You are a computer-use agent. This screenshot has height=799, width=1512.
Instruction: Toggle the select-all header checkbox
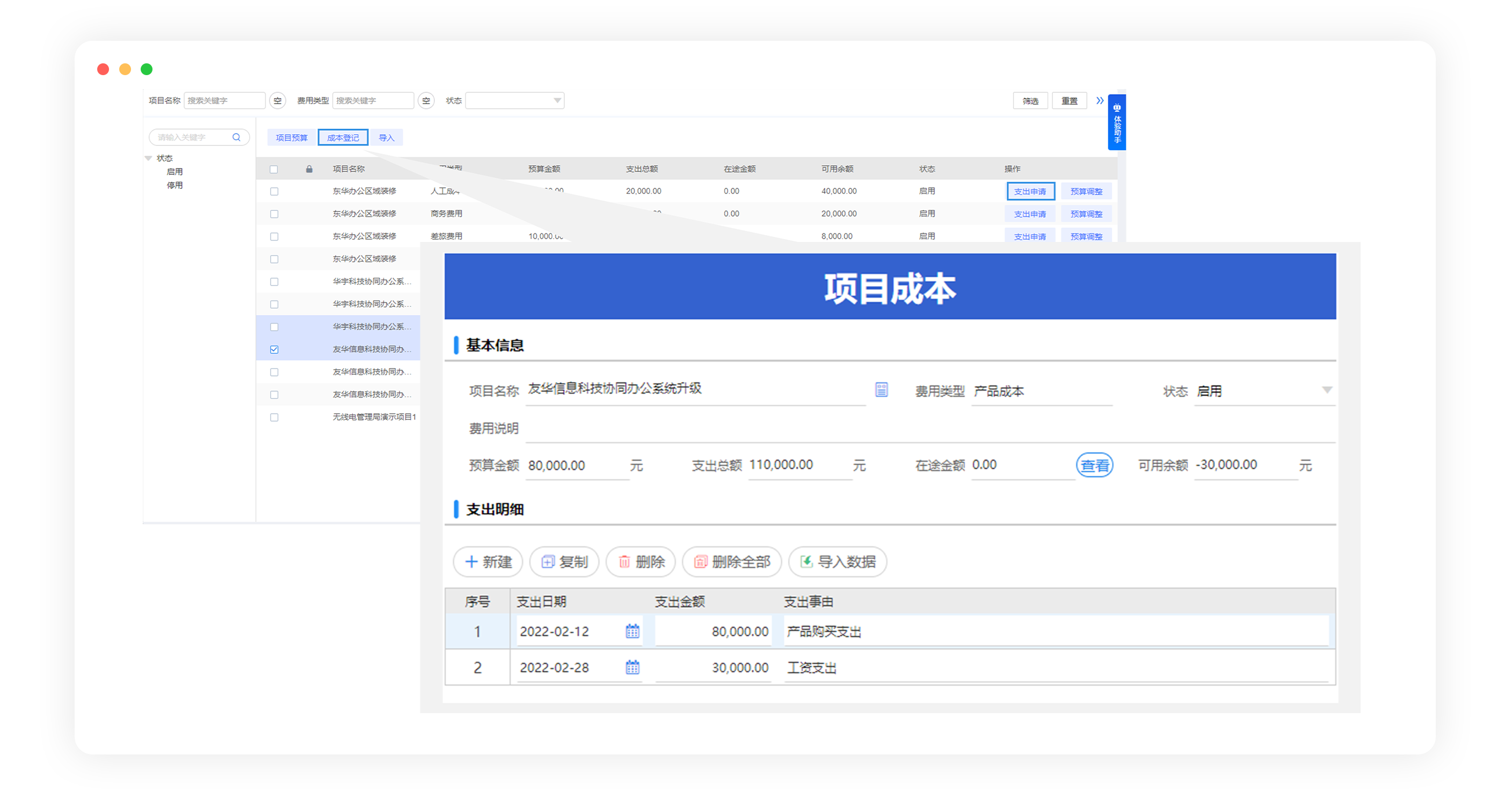[273, 170]
